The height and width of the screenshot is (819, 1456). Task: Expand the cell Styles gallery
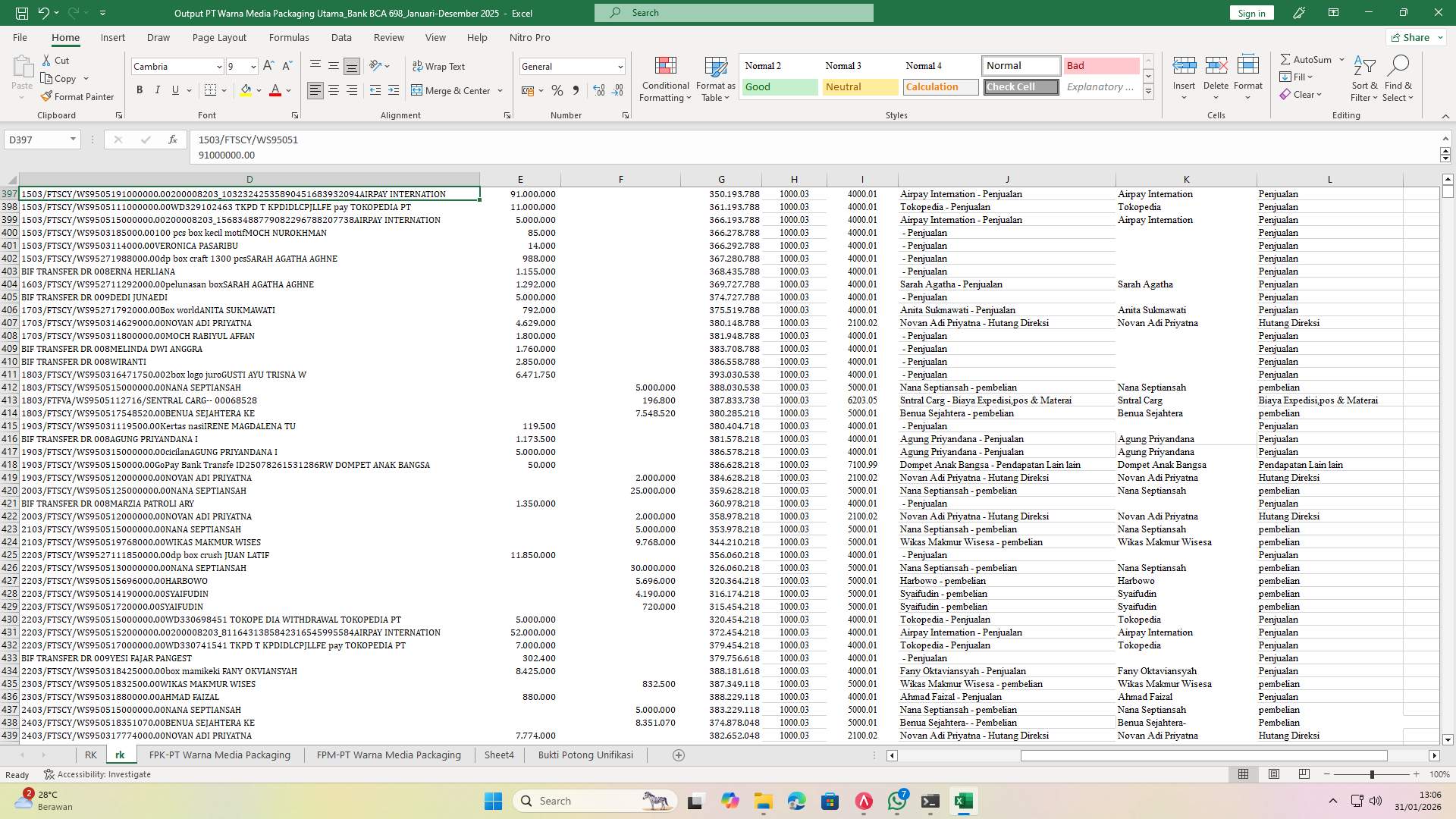[1148, 92]
